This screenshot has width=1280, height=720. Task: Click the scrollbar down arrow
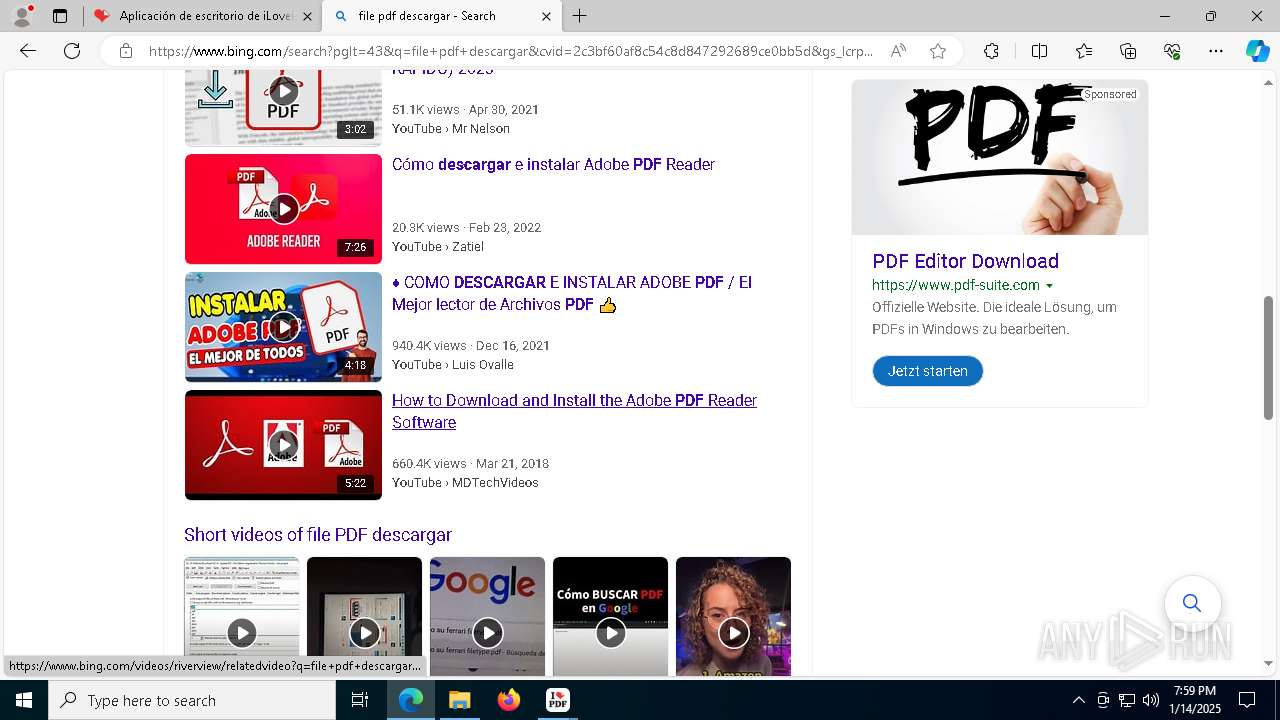pyautogui.click(x=1268, y=663)
